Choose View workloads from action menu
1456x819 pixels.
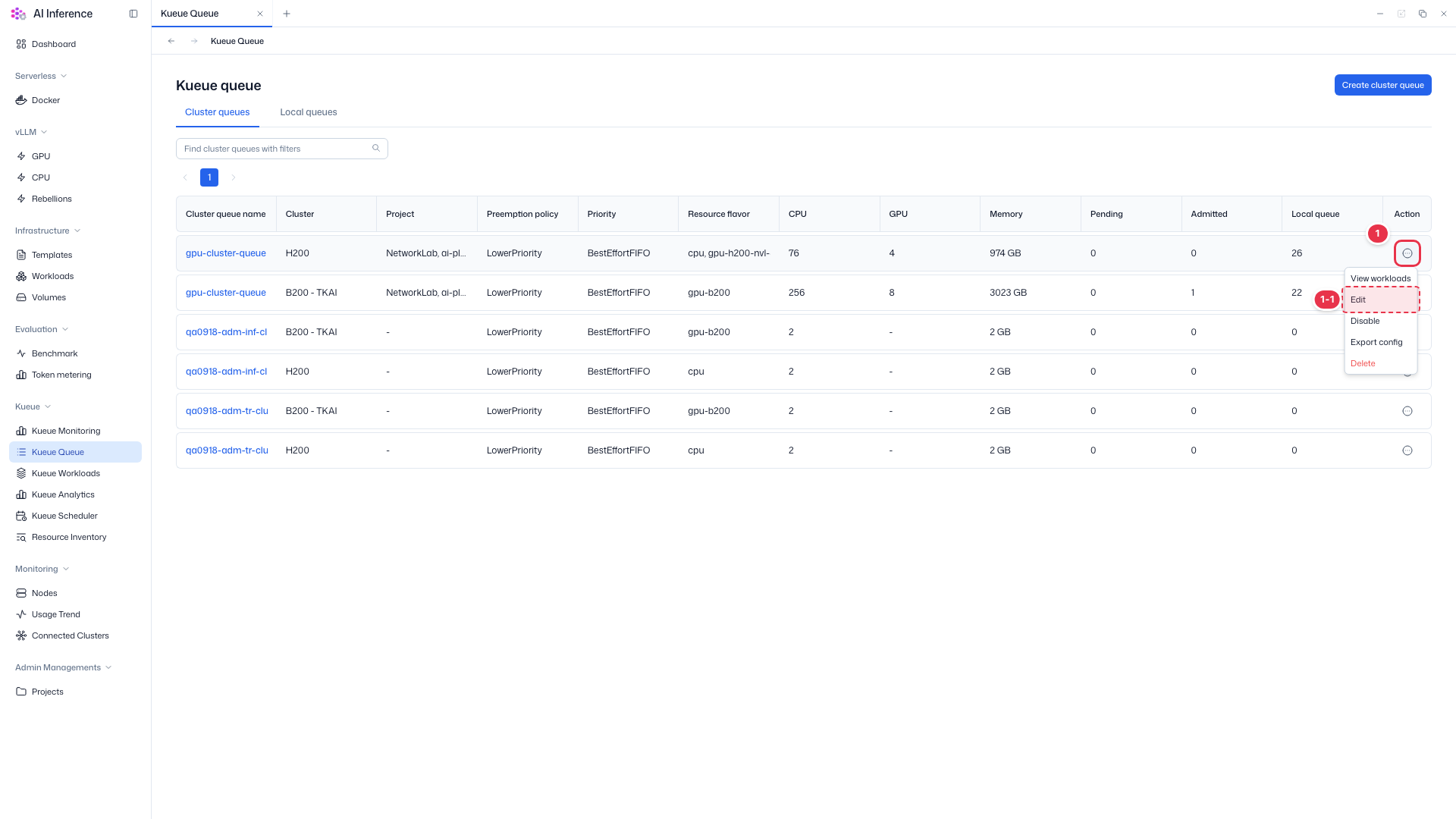[x=1380, y=278]
